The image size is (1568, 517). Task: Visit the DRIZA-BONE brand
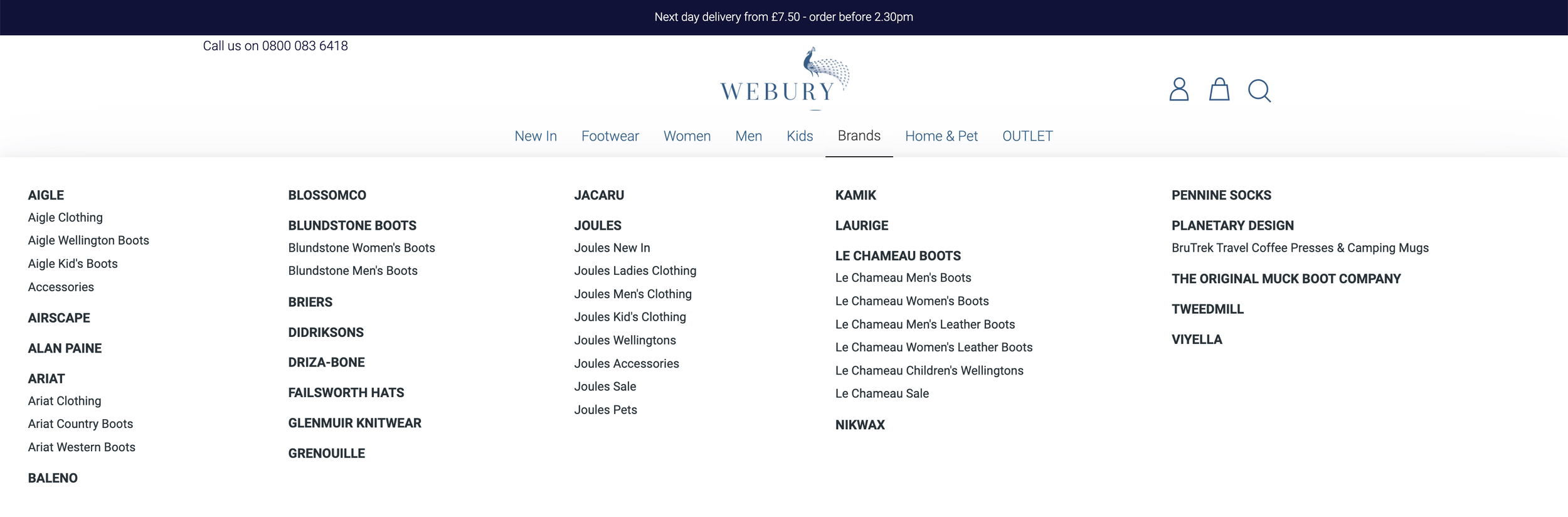click(326, 363)
